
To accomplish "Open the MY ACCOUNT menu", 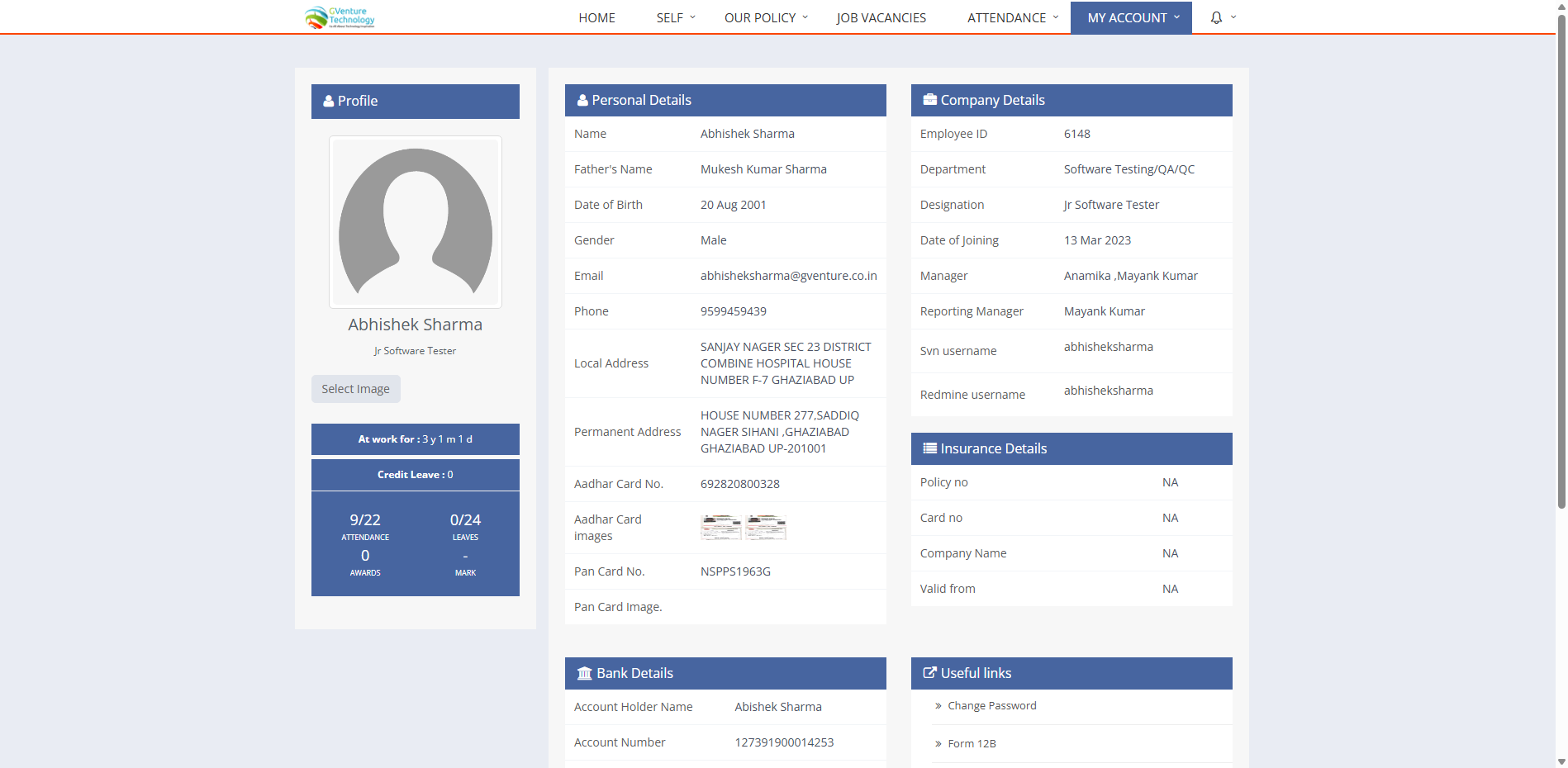I will click(x=1131, y=17).
